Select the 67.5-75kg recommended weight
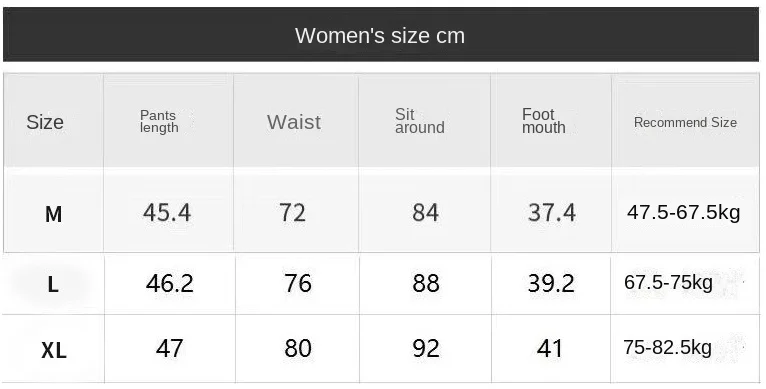Screen dimensions: 766x389 click(668, 282)
